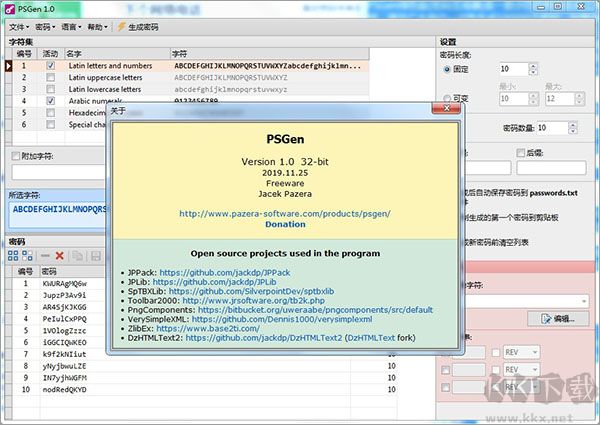Open the DzHTMLText2 GitHub link
The image size is (600, 425).
(x=264, y=338)
